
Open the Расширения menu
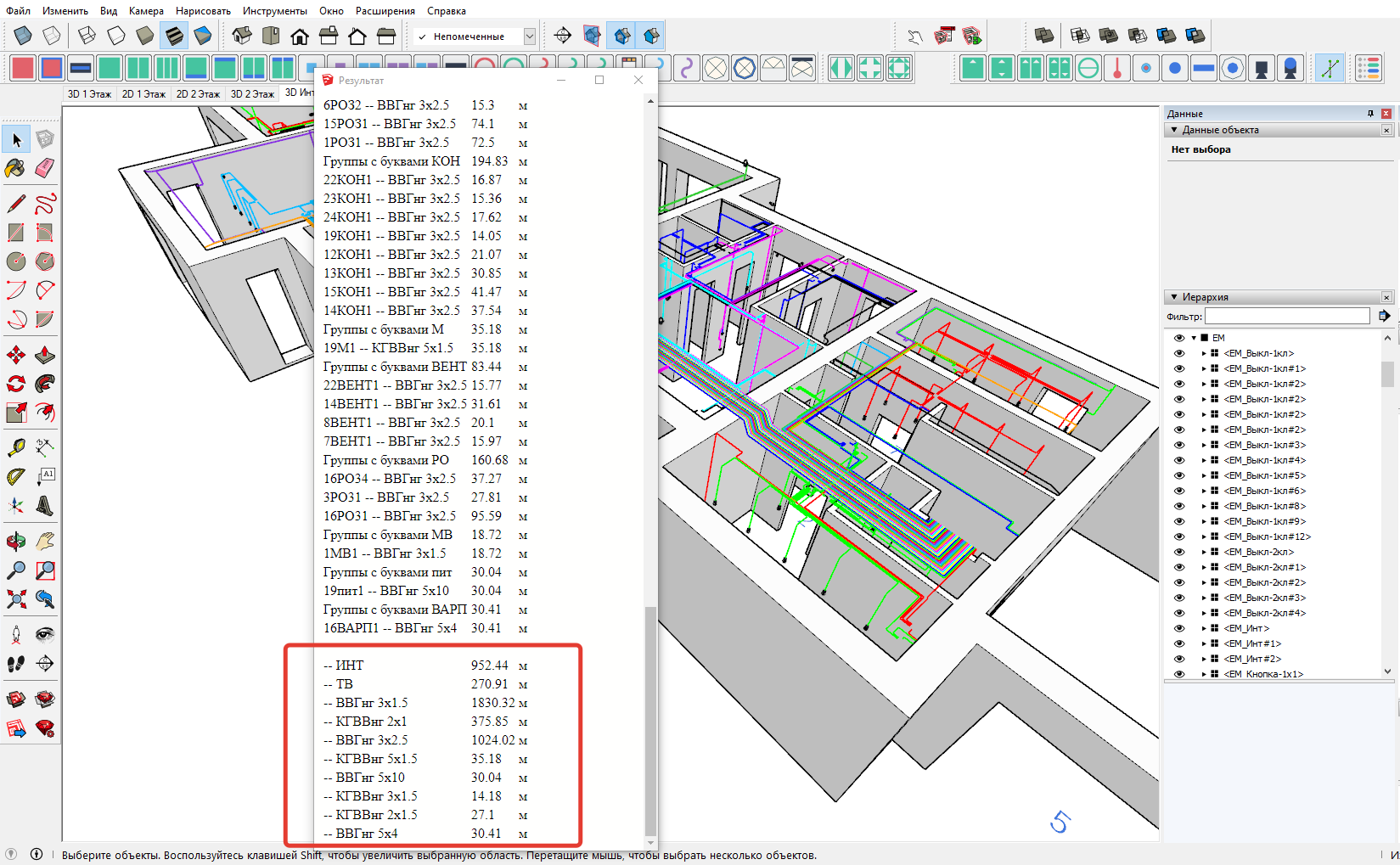point(385,11)
